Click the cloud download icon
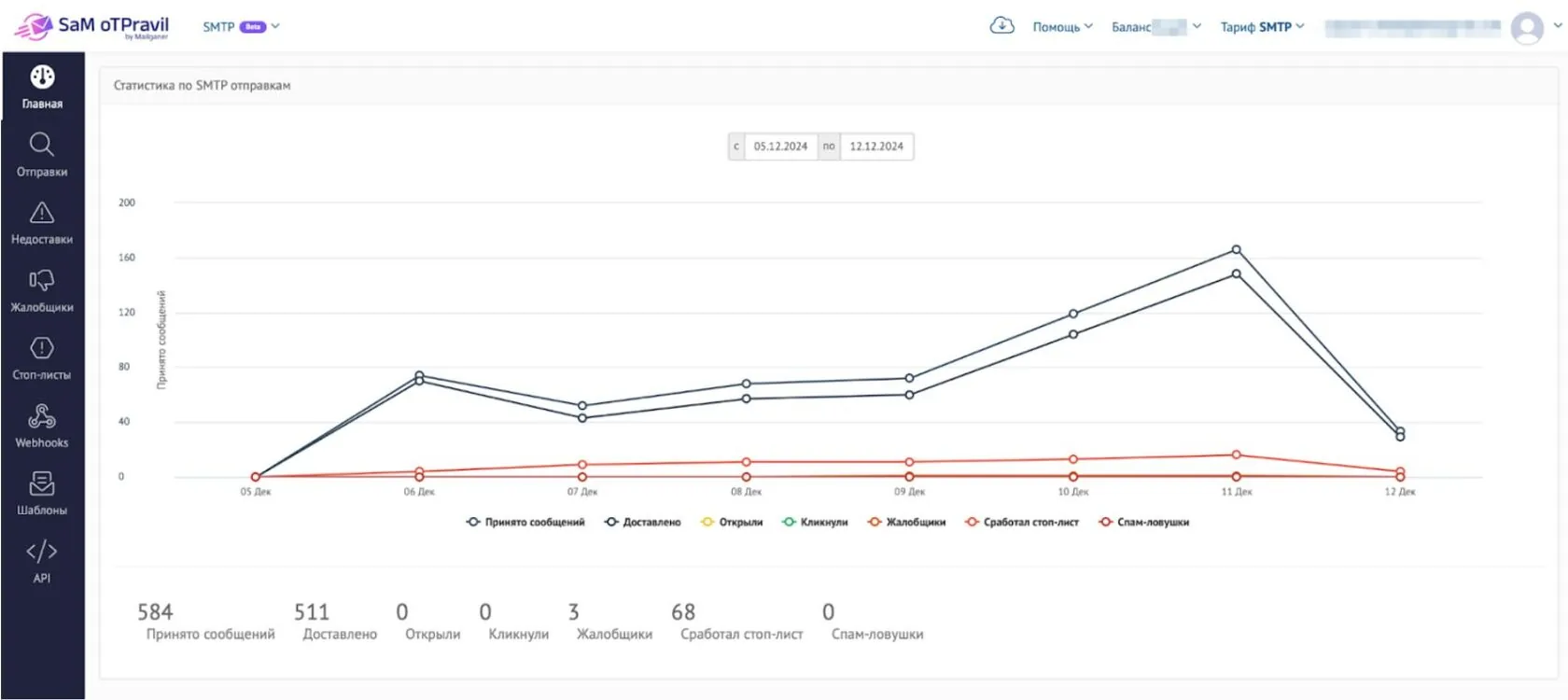This screenshot has width=1568, height=700. (1001, 26)
